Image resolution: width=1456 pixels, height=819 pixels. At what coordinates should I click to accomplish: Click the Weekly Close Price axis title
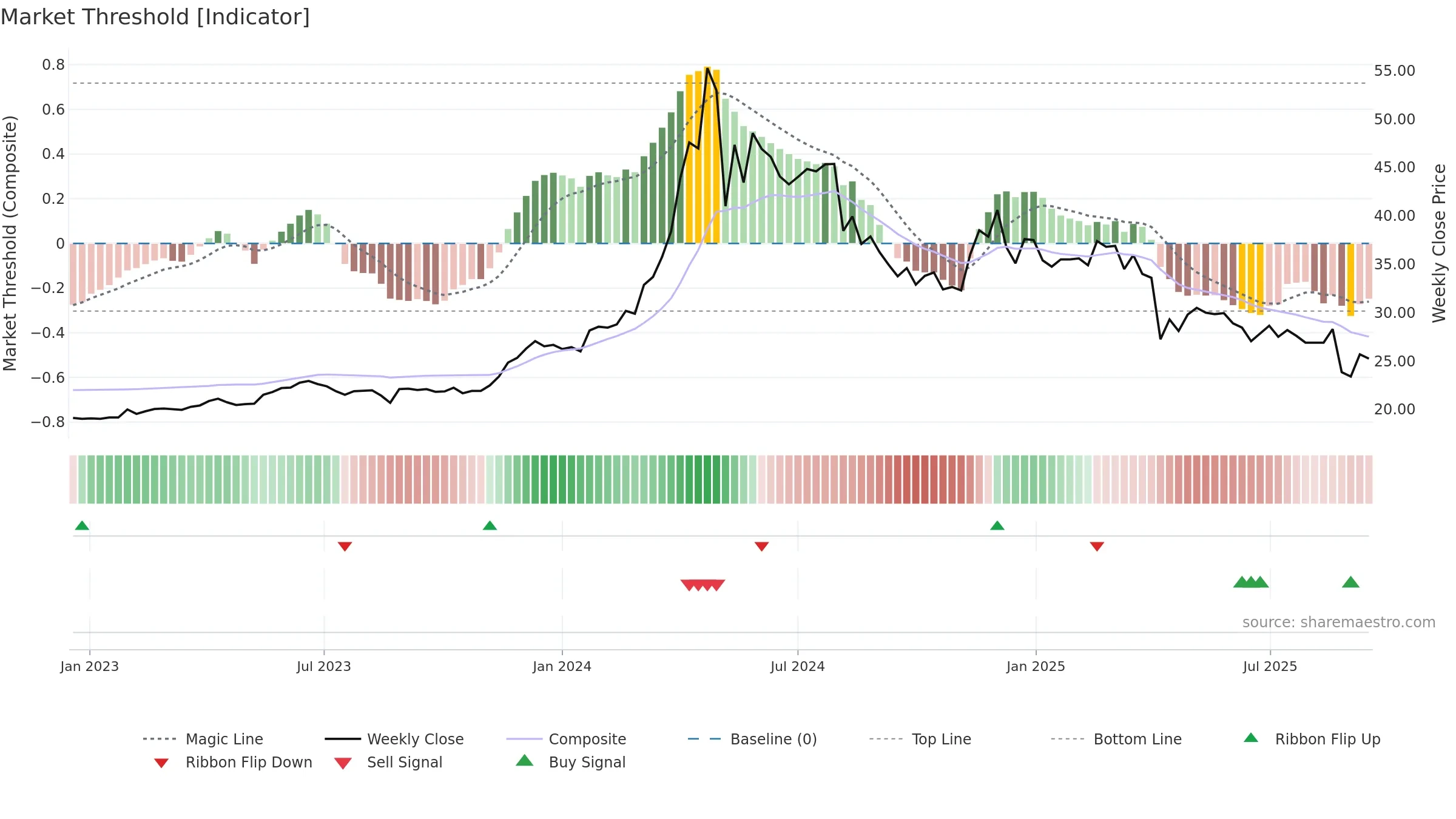[1438, 243]
